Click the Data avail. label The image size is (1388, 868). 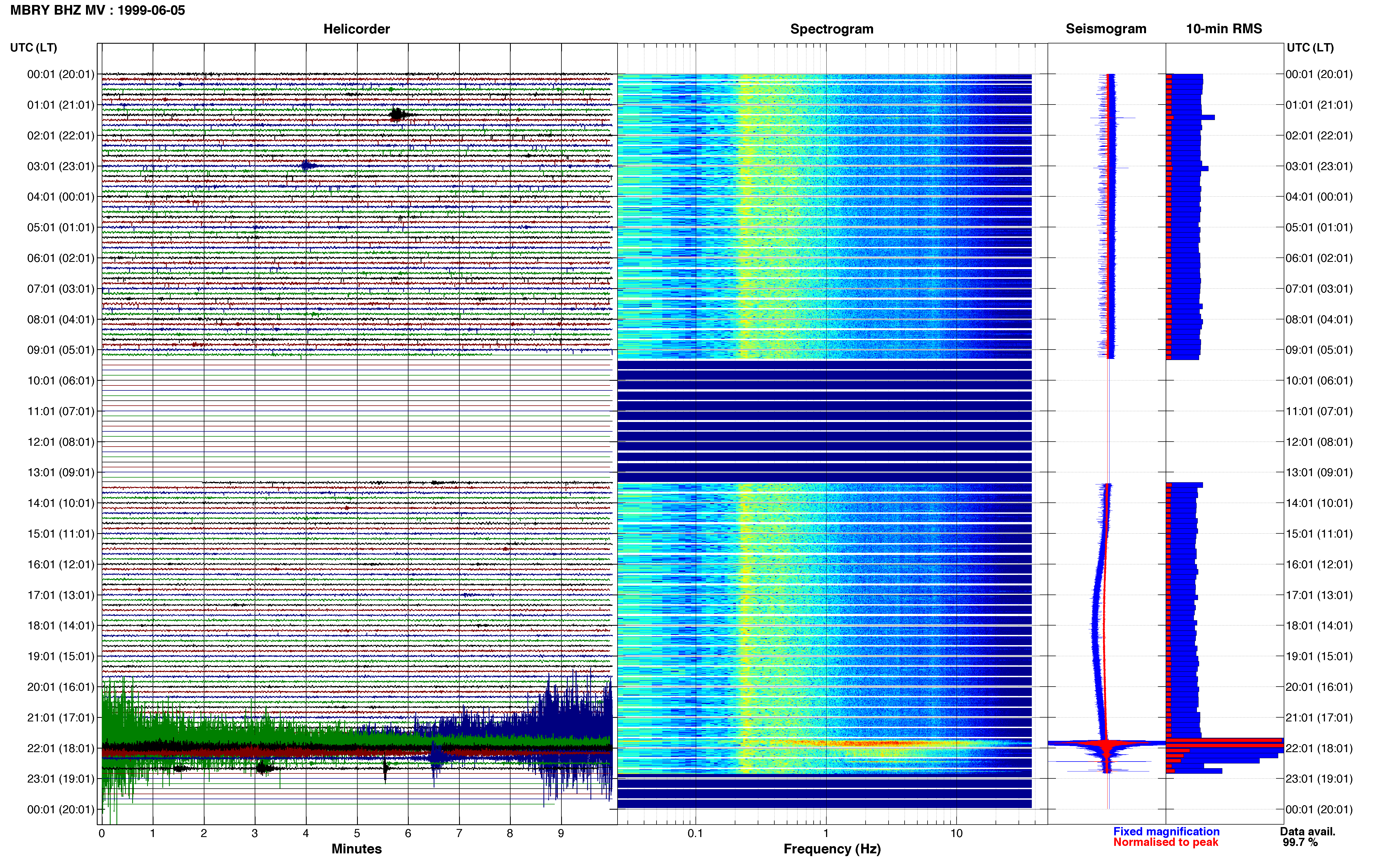point(1308,832)
